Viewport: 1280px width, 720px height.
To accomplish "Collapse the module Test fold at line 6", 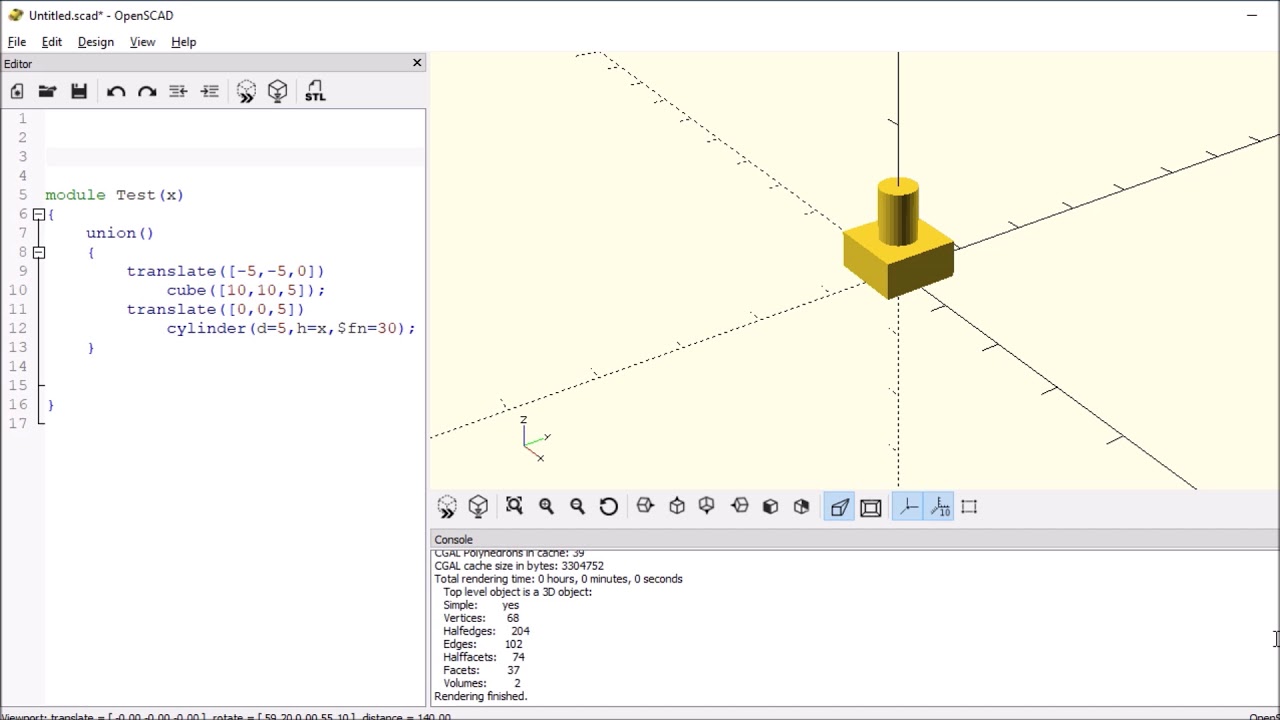I will [x=38, y=214].
